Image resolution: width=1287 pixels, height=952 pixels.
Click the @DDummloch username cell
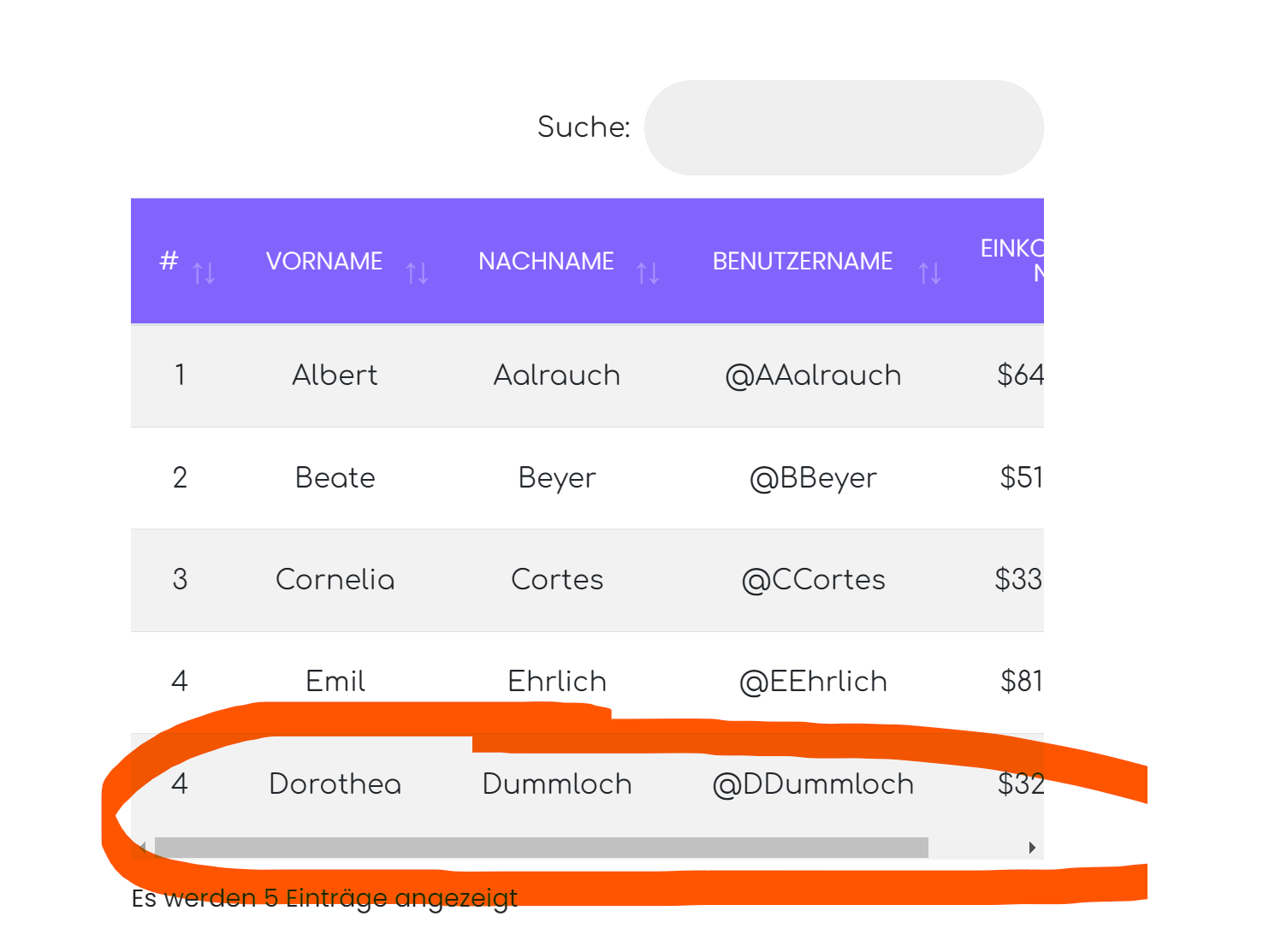coord(813,784)
